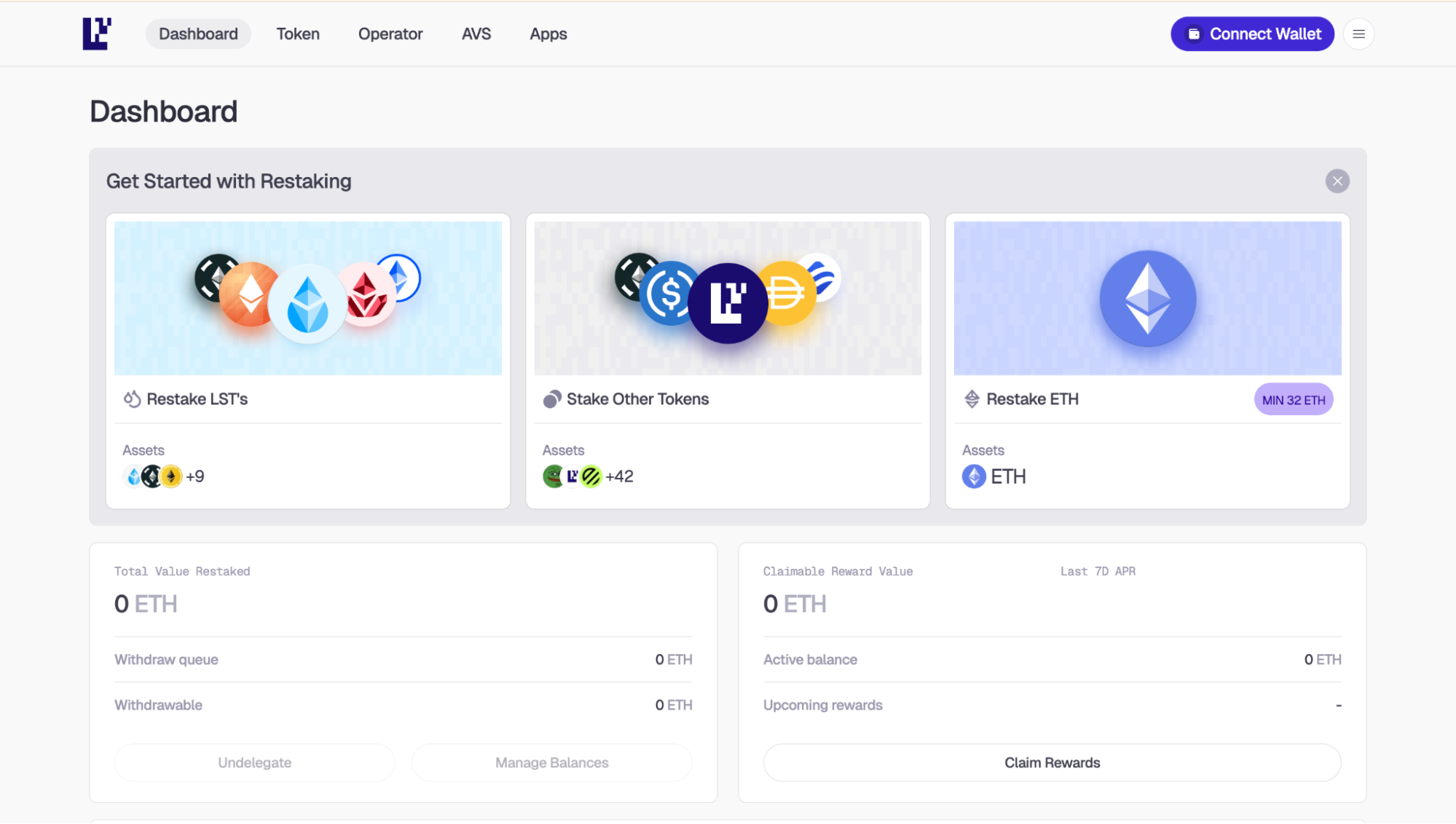Click the MIN 32 ETH badge
Viewport: 1456px width, 824px height.
1293,400
